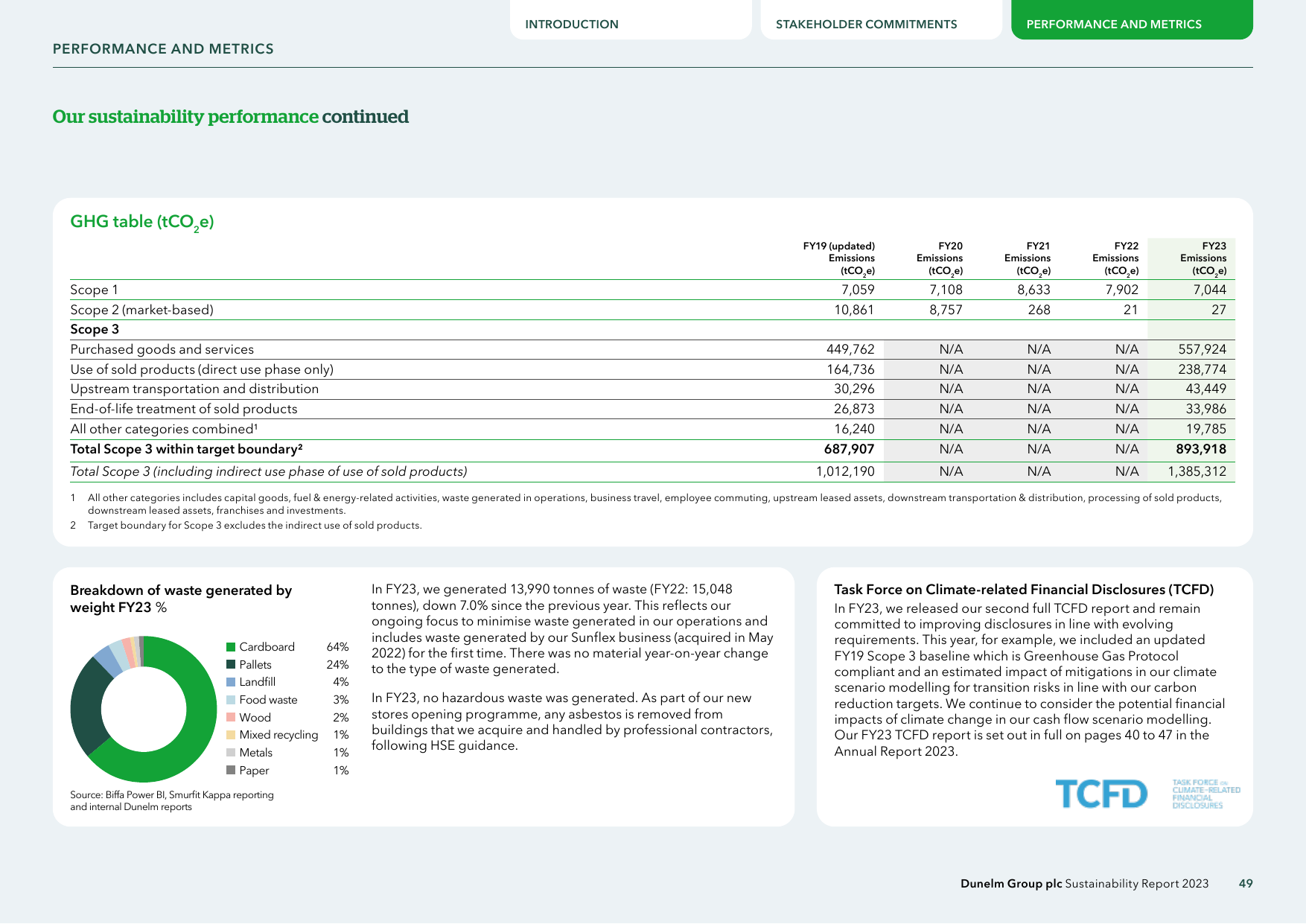Viewport: 1306px width, 924px height.
Task: Click the FY19 (updated) Emissions column header
Action: point(839,258)
